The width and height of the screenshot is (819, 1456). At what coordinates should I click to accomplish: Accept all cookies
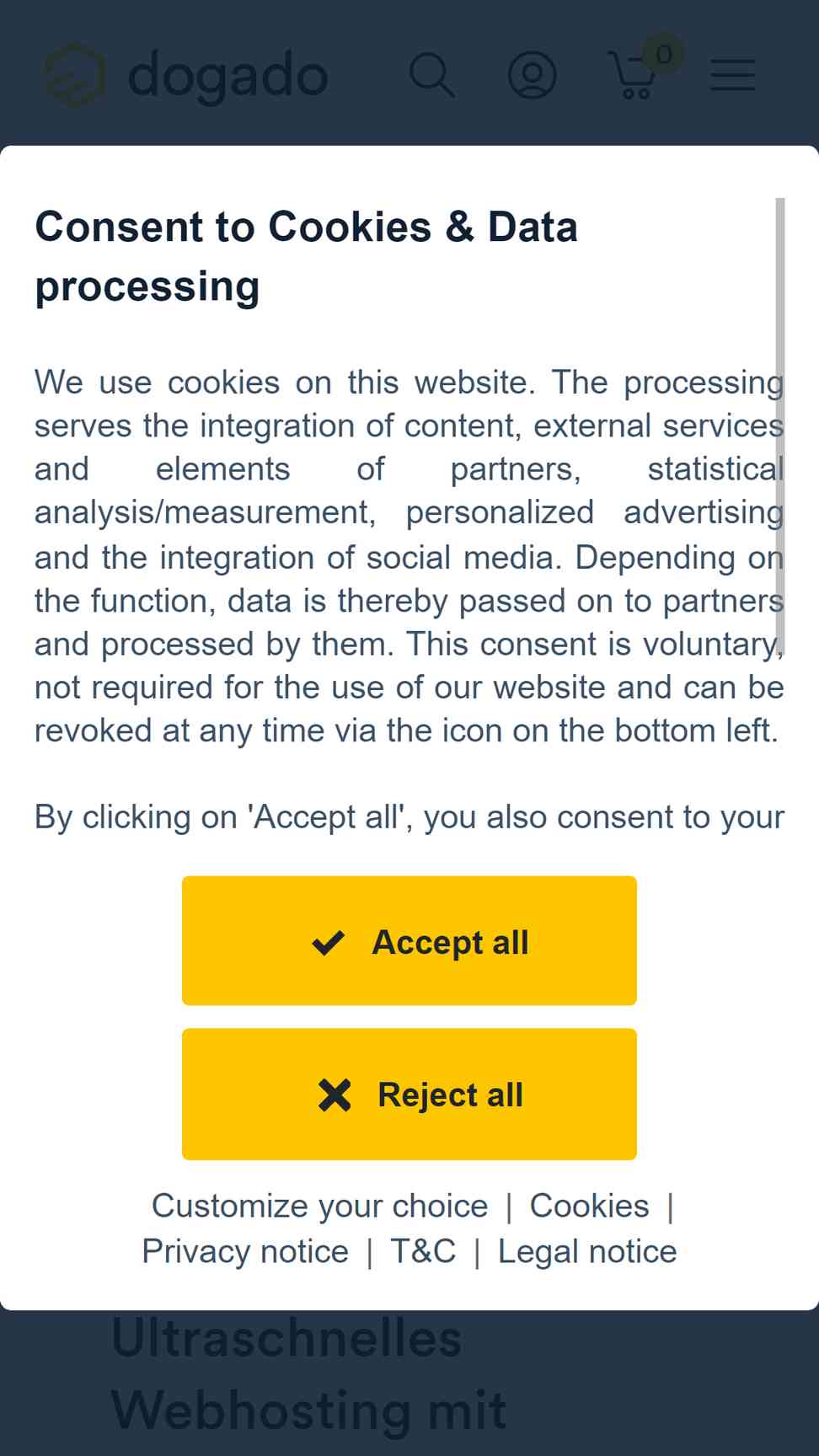pos(409,940)
